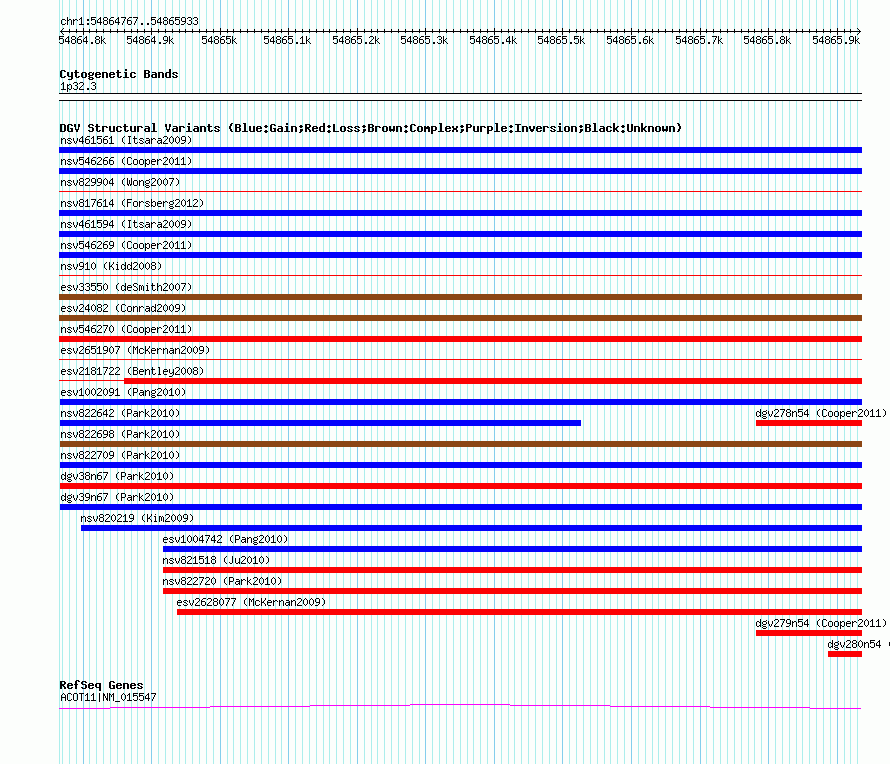The image size is (890, 764).
Task: Click the nsv817614 (Forsberg2012) label
Action: tap(132, 203)
